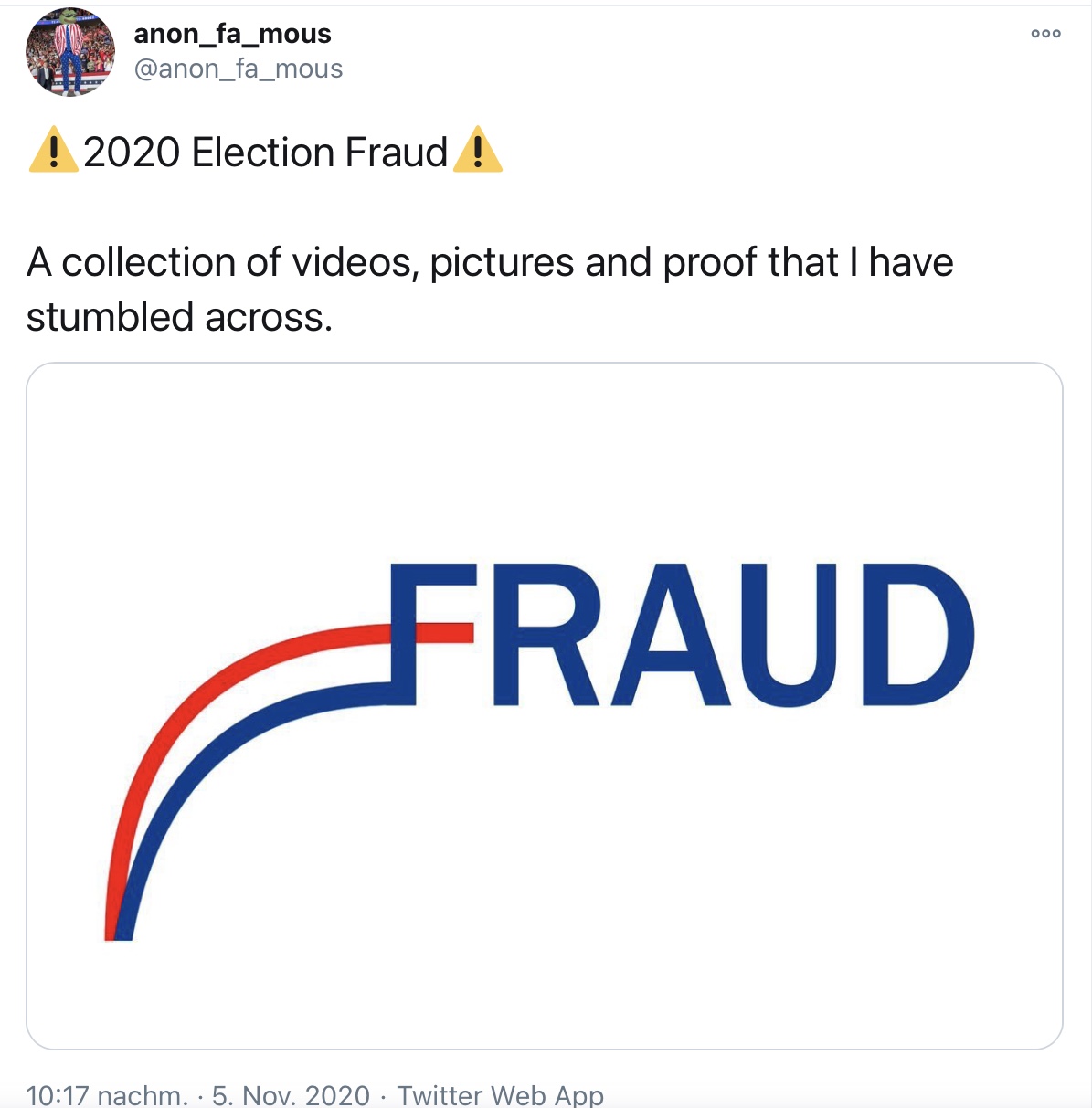
Task: Open the 10:17 nachm. timestamp link
Action: [x=107, y=1094]
